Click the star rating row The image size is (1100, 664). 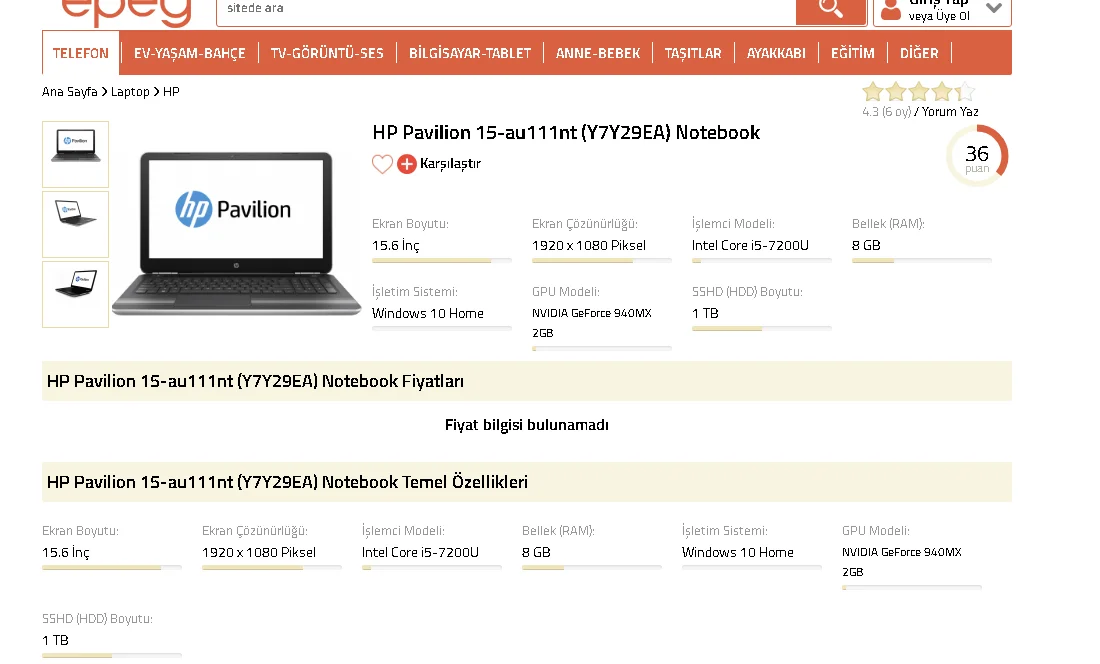pos(918,92)
